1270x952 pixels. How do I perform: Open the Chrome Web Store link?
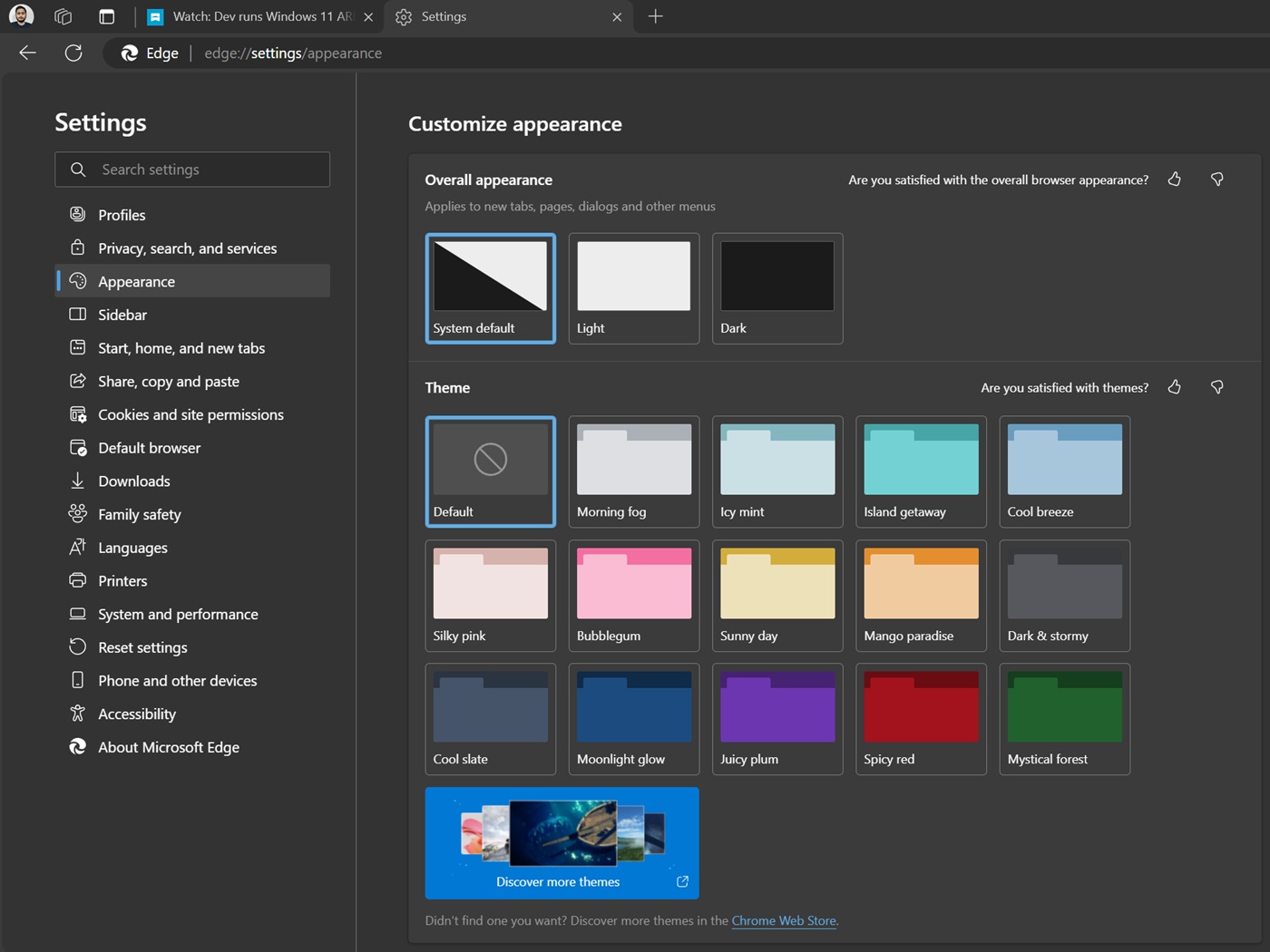[x=784, y=920]
